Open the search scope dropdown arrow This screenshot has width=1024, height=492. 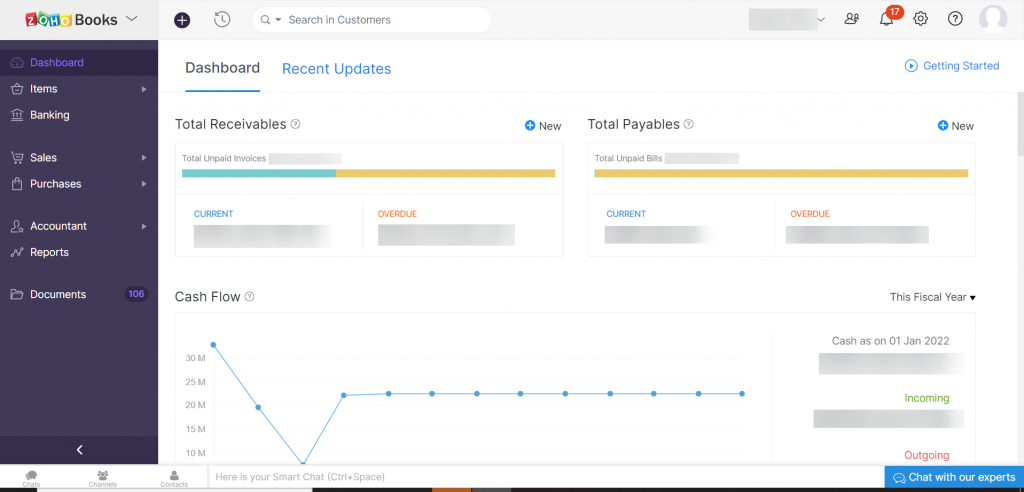click(278, 20)
